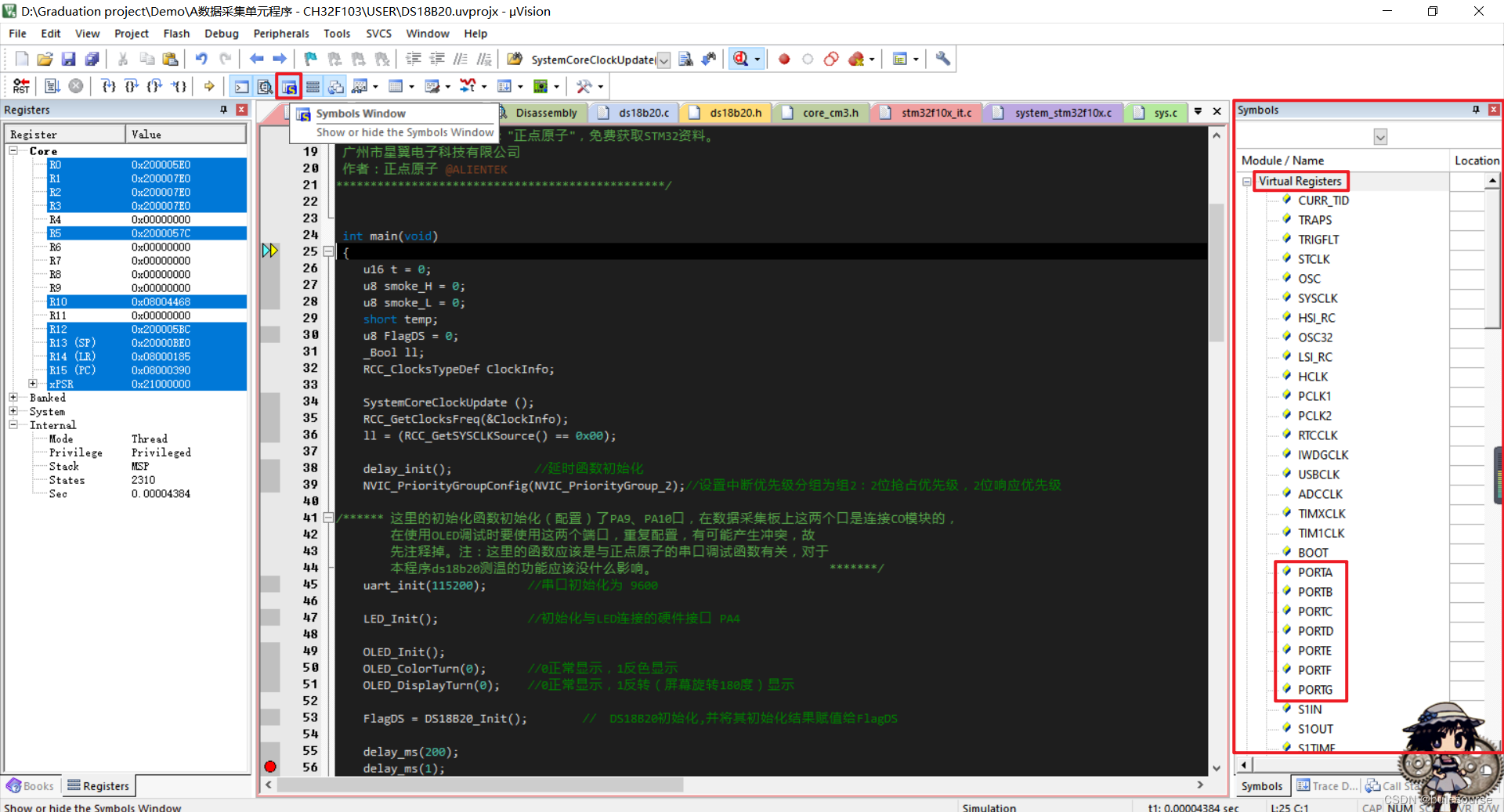Disable all breakpoints

pyautogui.click(x=831, y=59)
